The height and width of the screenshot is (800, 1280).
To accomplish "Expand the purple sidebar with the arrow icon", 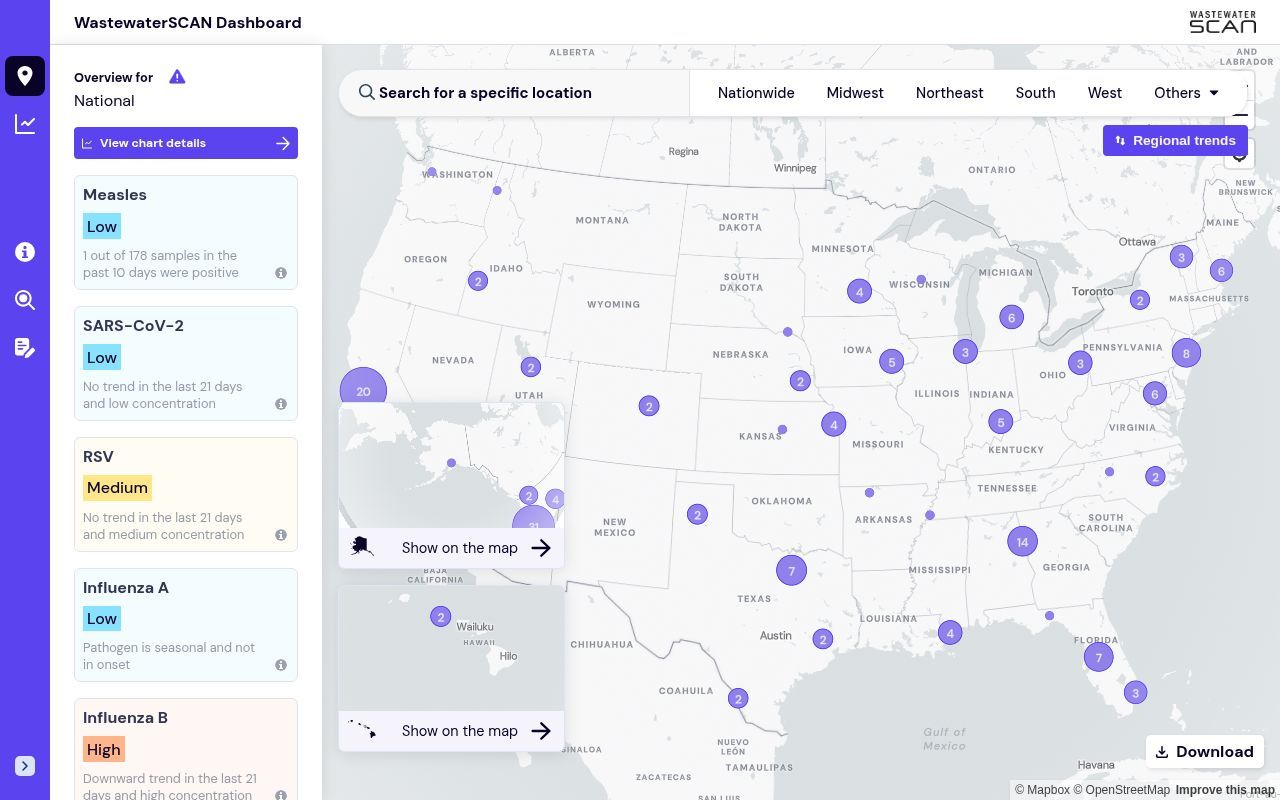I will (x=25, y=766).
